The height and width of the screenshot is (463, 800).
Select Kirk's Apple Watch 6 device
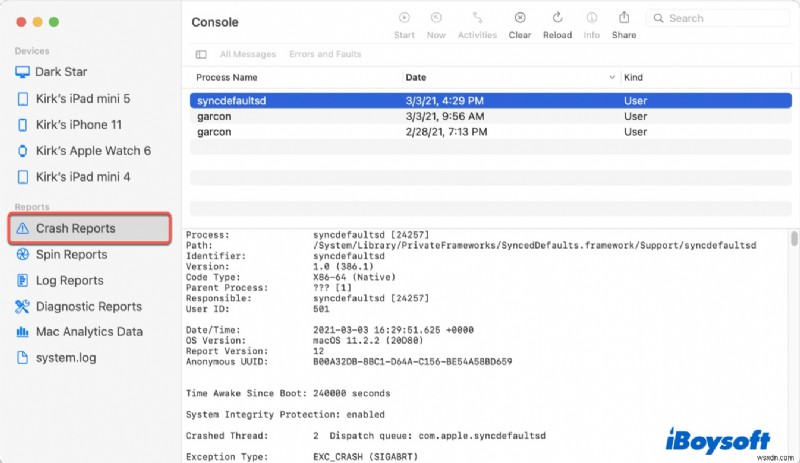click(84, 151)
